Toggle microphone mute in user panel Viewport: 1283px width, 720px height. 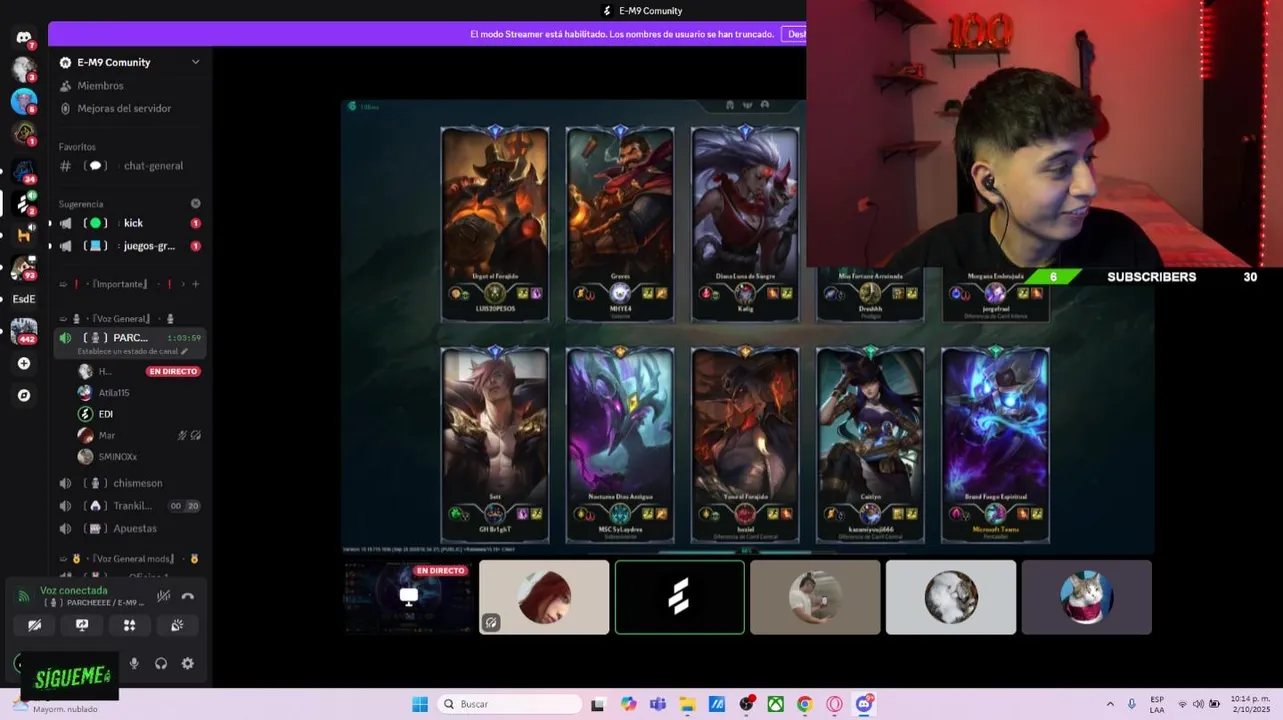coord(134,663)
